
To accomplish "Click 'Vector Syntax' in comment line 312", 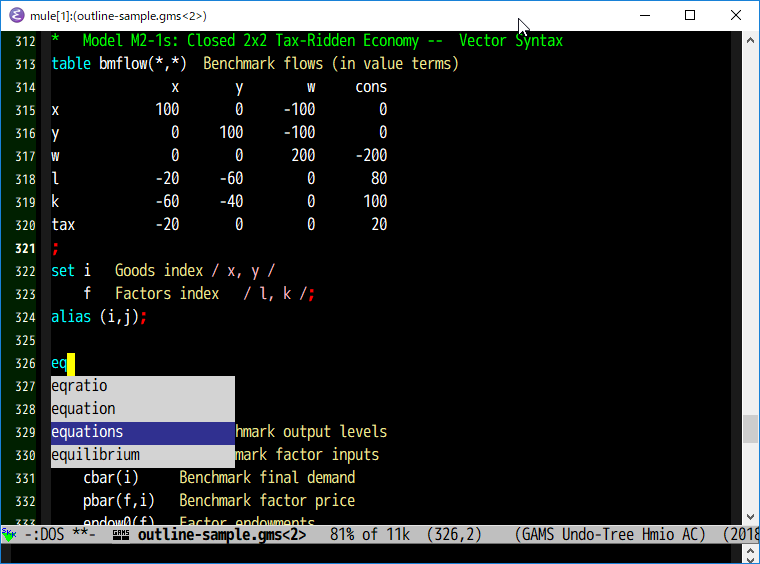I will 511,41.
